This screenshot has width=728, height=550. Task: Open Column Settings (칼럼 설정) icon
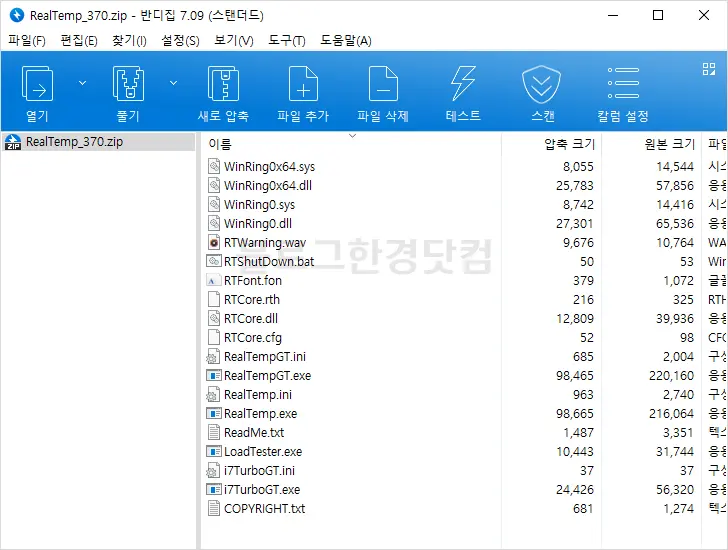click(623, 83)
